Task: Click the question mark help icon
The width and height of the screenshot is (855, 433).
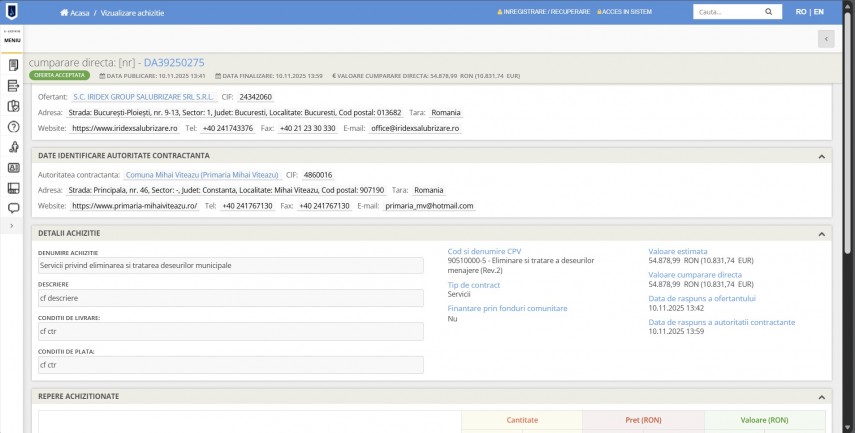Action: click(13, 127)
